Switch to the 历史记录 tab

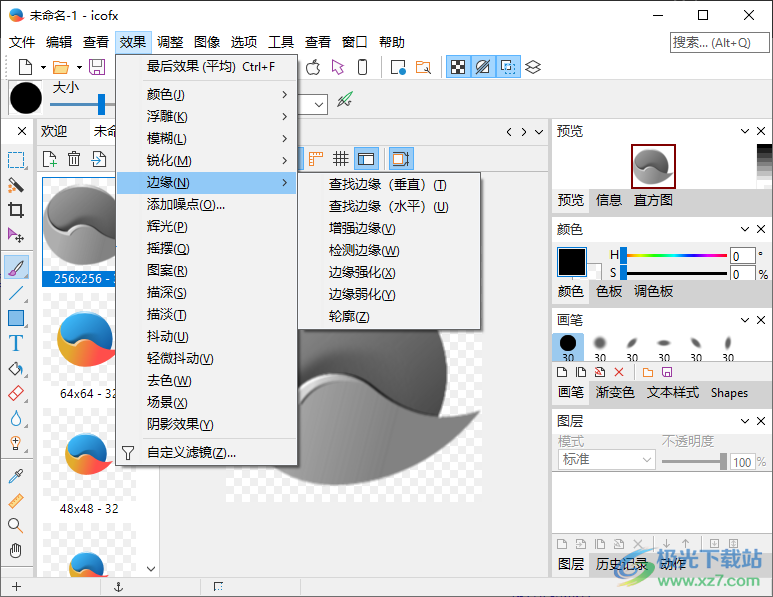pyautogui.click(x=621, y=564)
